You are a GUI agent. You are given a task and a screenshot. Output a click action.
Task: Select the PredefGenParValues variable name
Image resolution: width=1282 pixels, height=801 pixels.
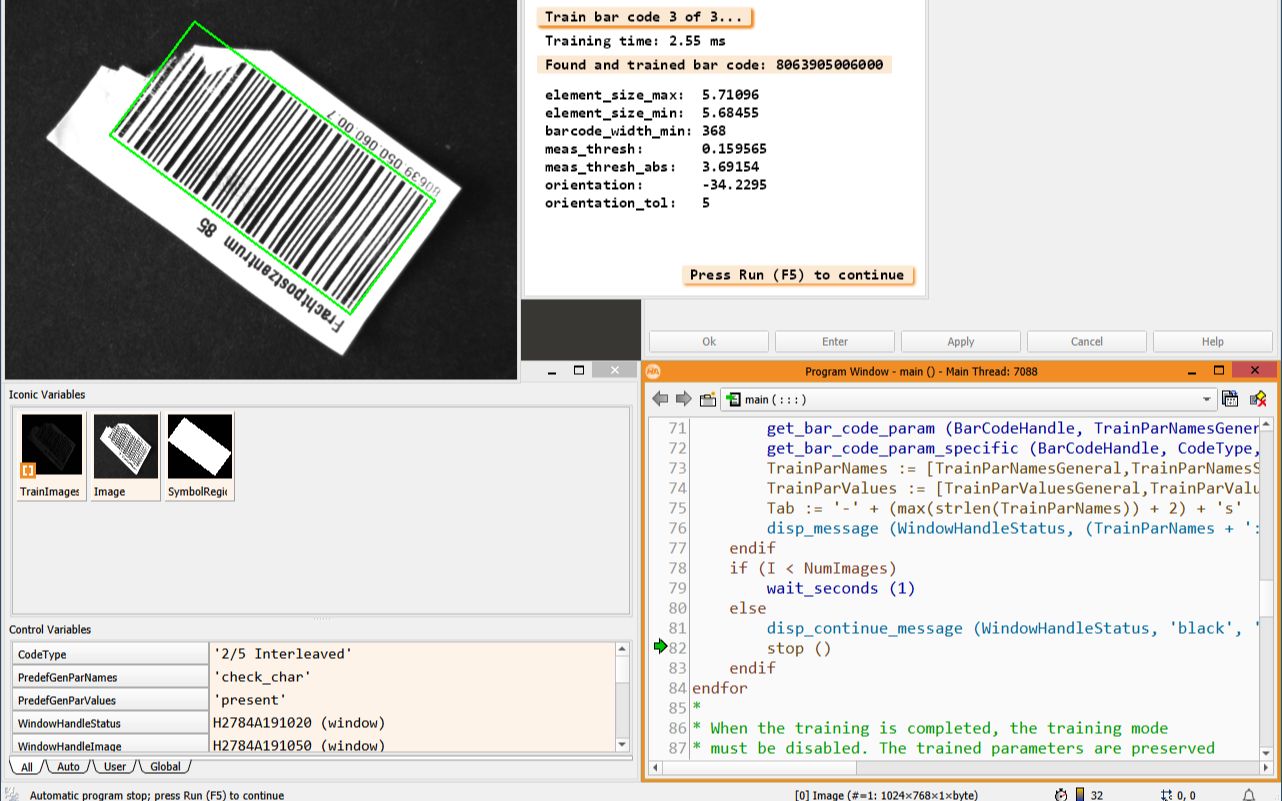[x=110, y=700]
